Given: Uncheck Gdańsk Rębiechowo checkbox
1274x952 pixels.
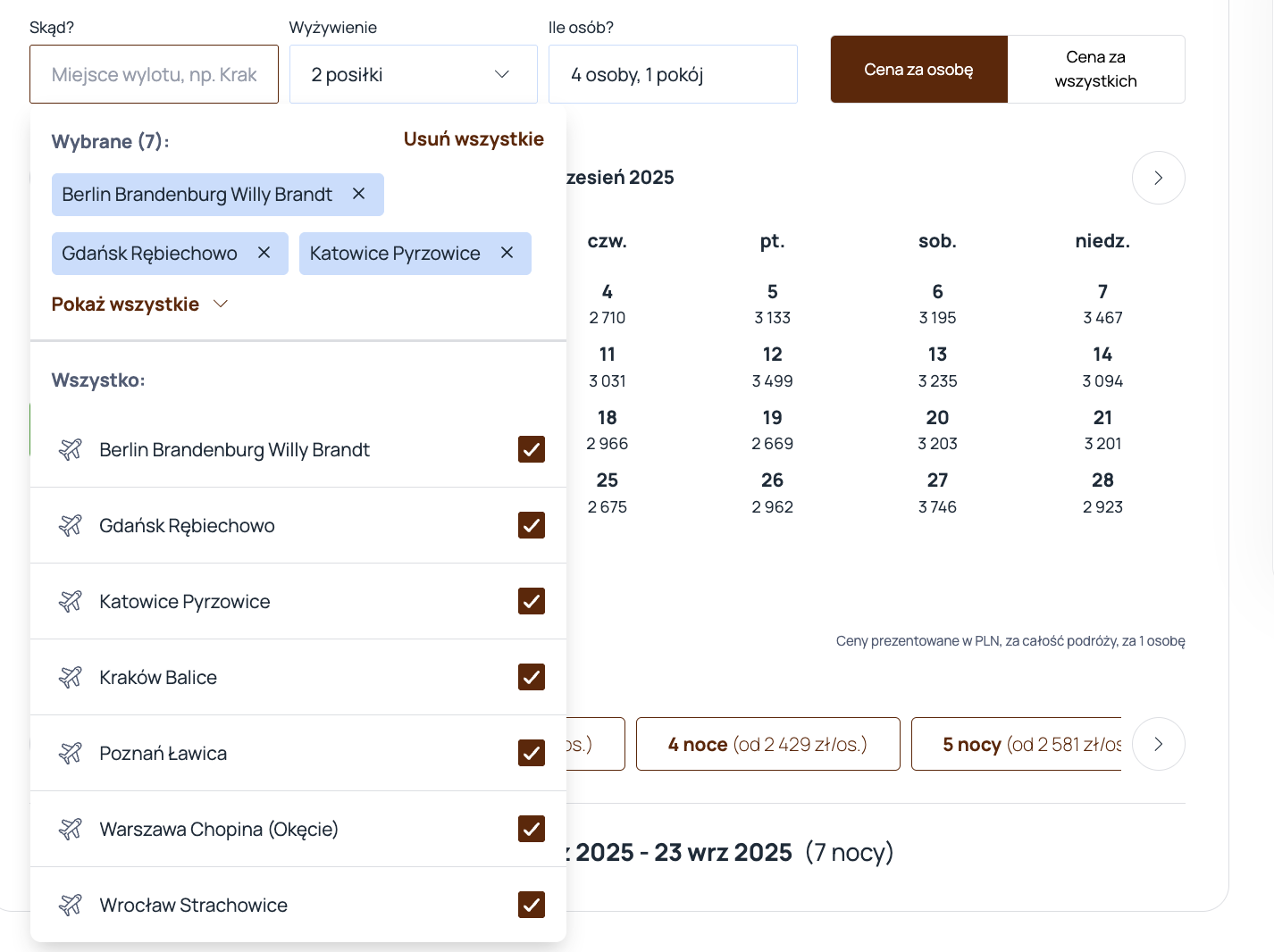Looking at the screenshot, I should (x=532, y=525).
